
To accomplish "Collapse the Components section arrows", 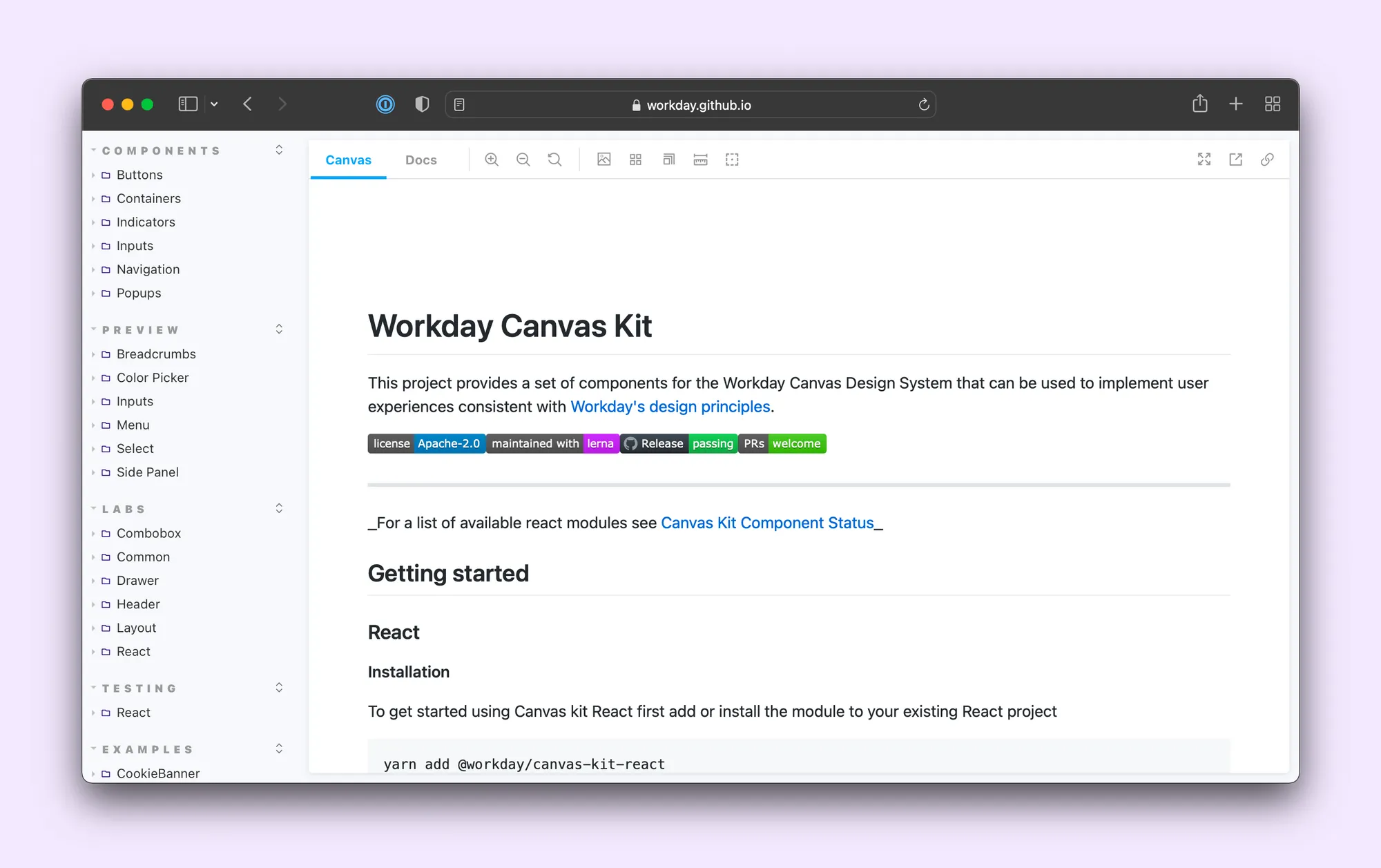I will [279, 150].
